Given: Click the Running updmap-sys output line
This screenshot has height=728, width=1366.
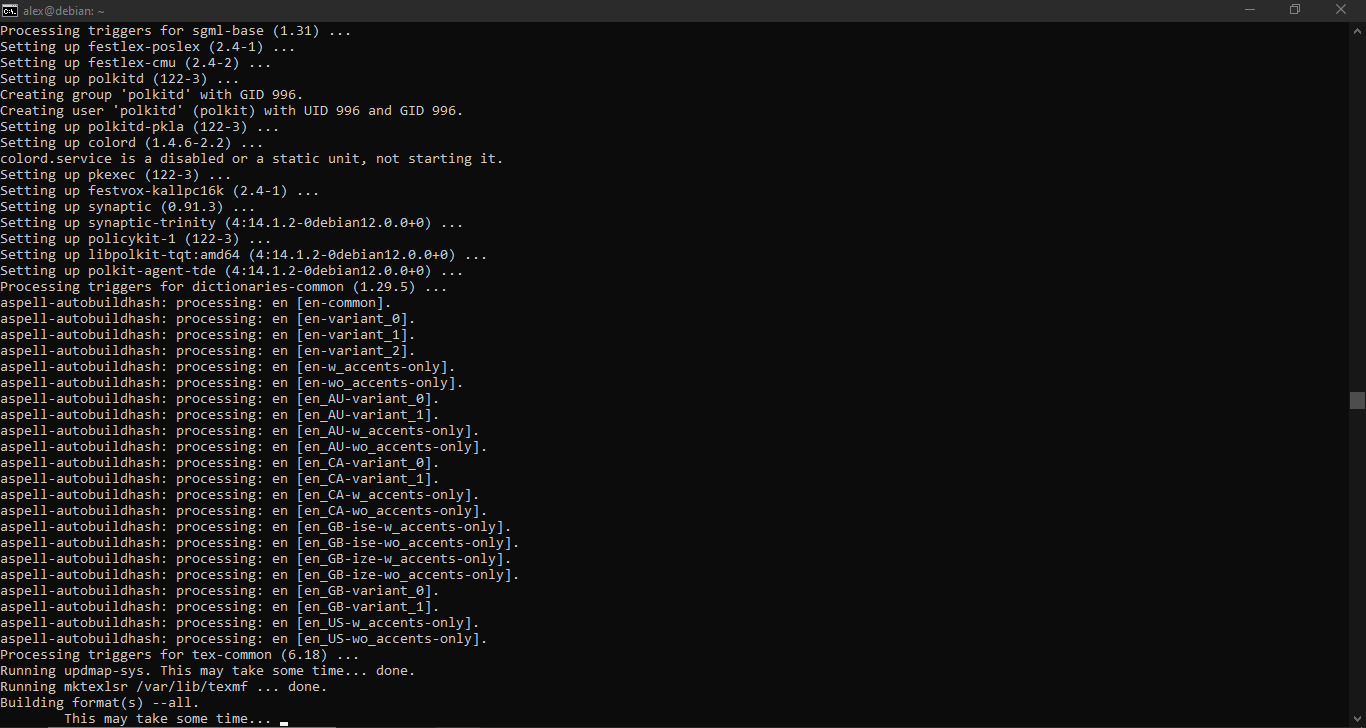Looking at the screenshot, I should pos(200,670).
